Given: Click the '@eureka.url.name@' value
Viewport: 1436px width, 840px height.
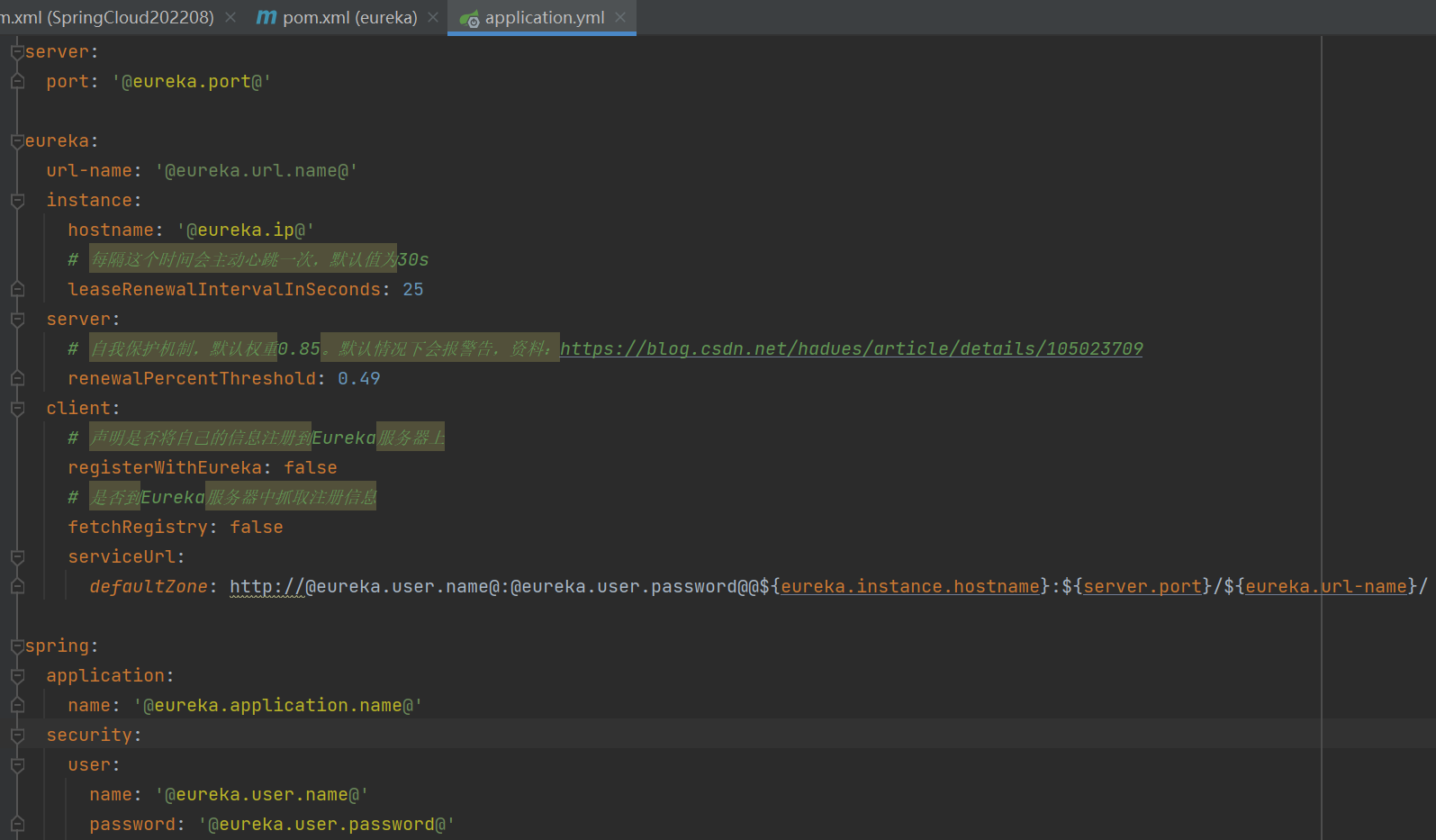Looking at the screenshot, I should [x=257, y=170].
